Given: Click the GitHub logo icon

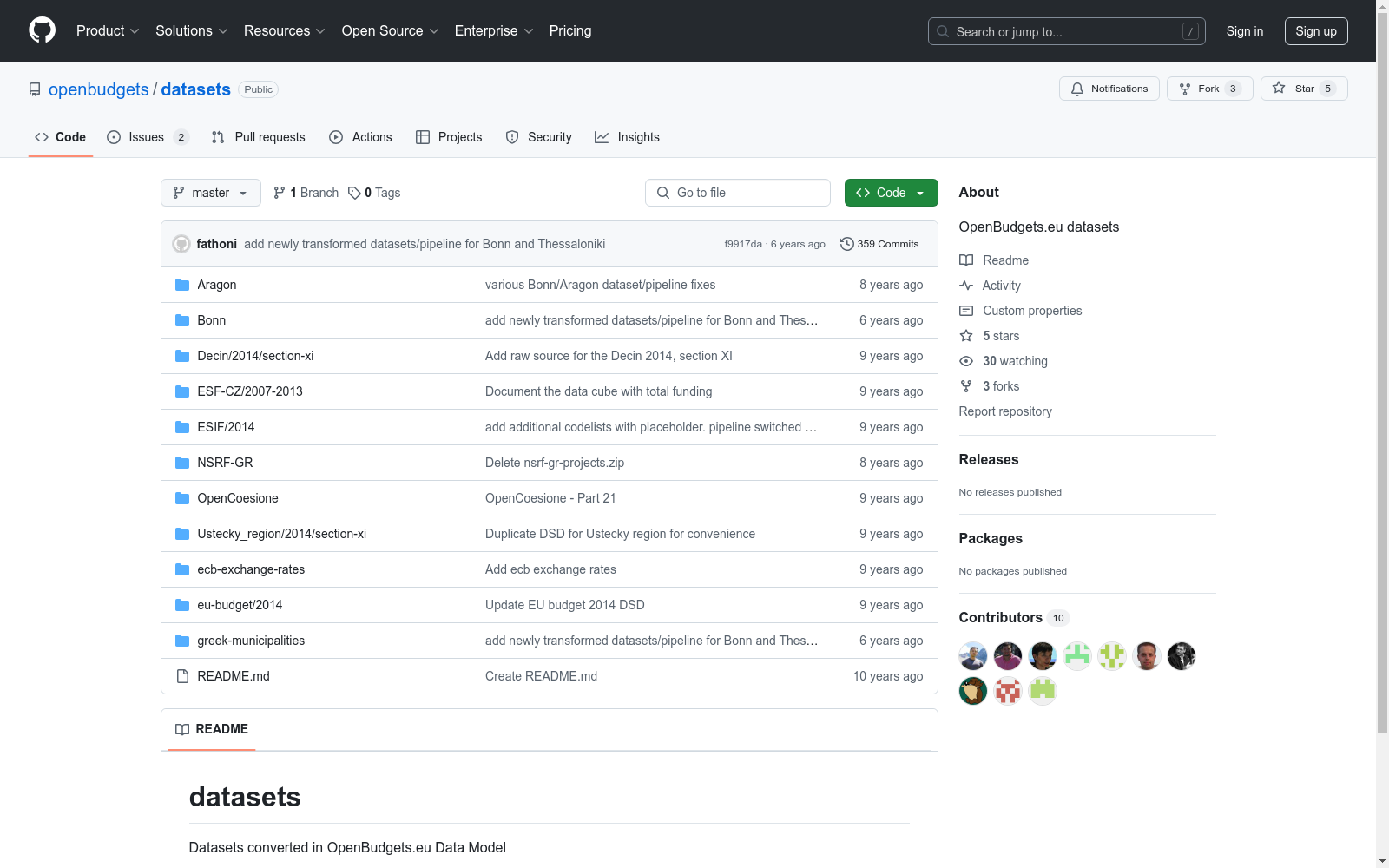Looking at the screenshot, I should [x=42, y=30].
